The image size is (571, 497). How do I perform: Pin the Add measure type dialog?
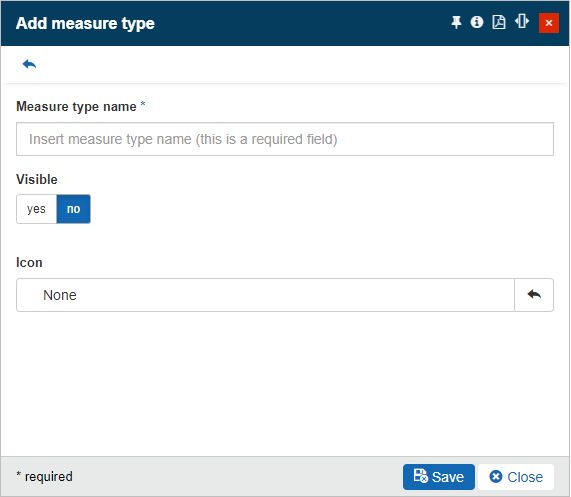click(456, 23)
